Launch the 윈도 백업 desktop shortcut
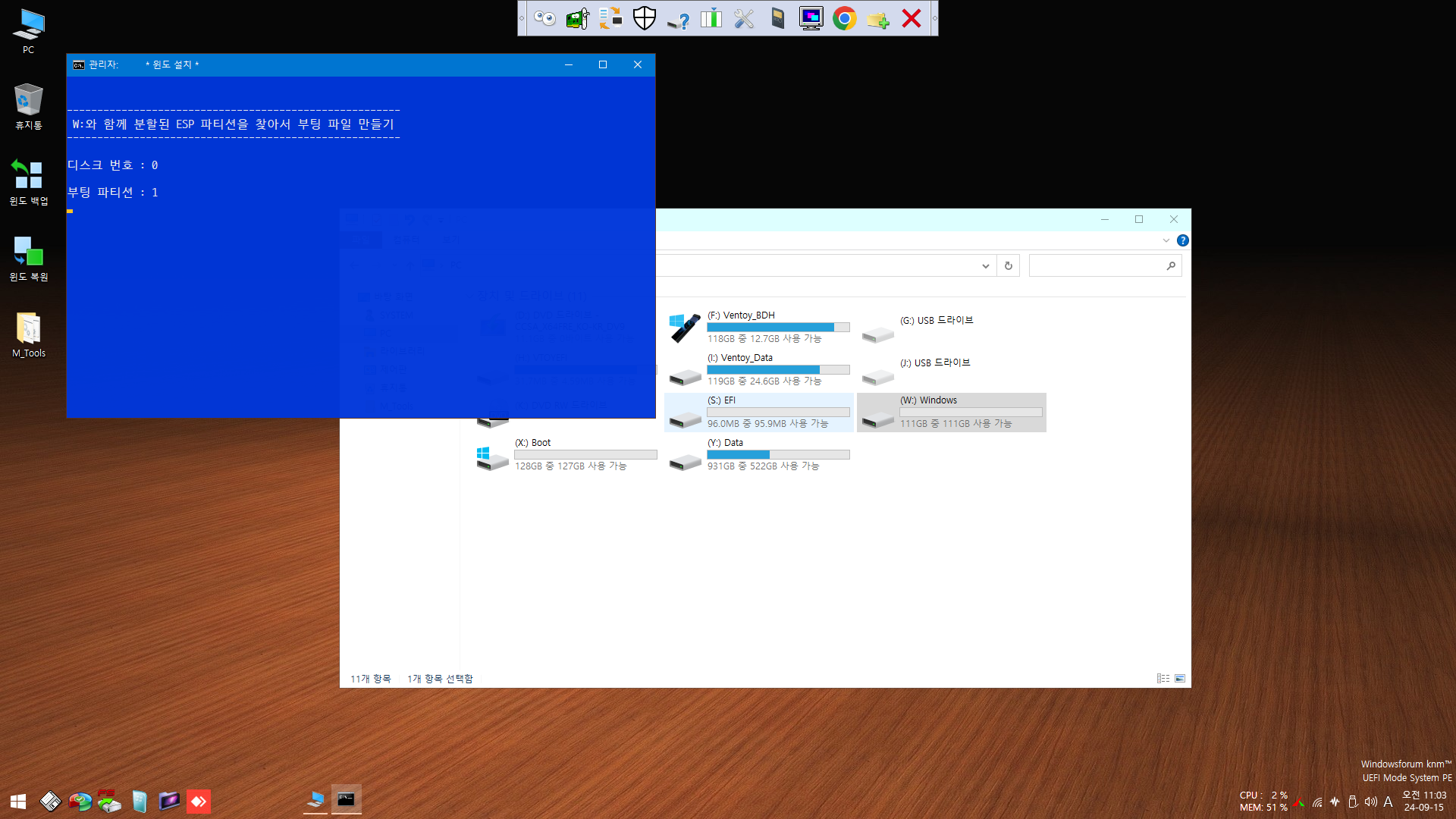This screenshot has width=1456, height=819. (29, 183)
